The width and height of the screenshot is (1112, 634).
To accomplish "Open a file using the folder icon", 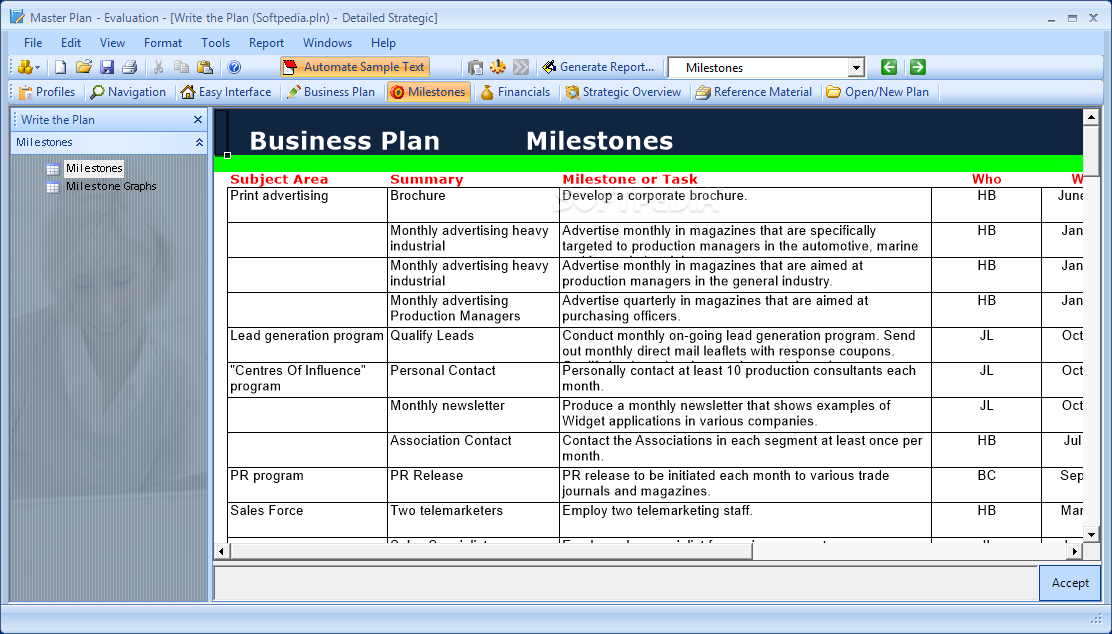I will (x=84, y=67).
